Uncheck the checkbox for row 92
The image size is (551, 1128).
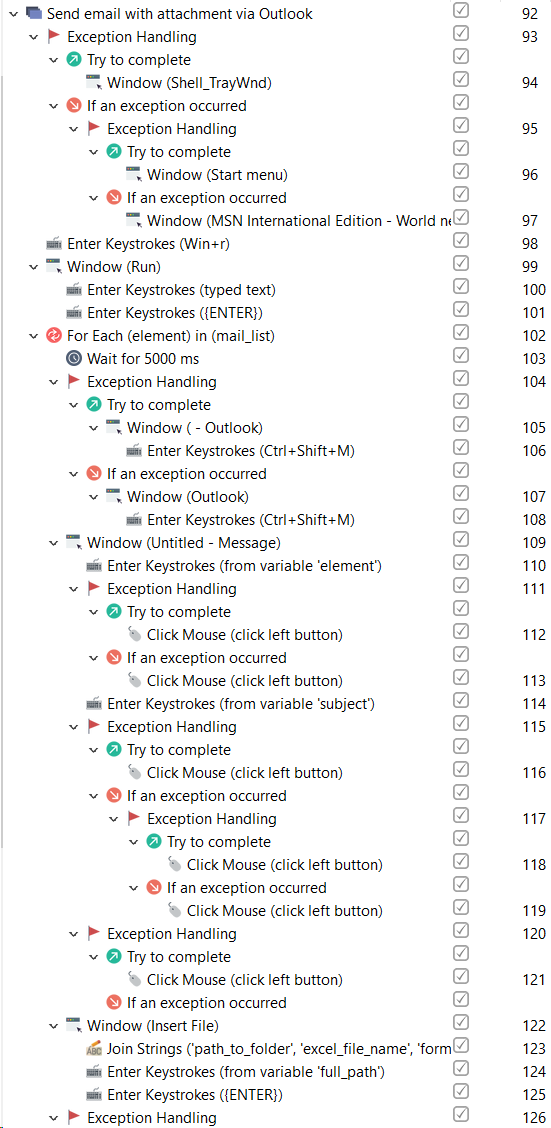(461, 10)
